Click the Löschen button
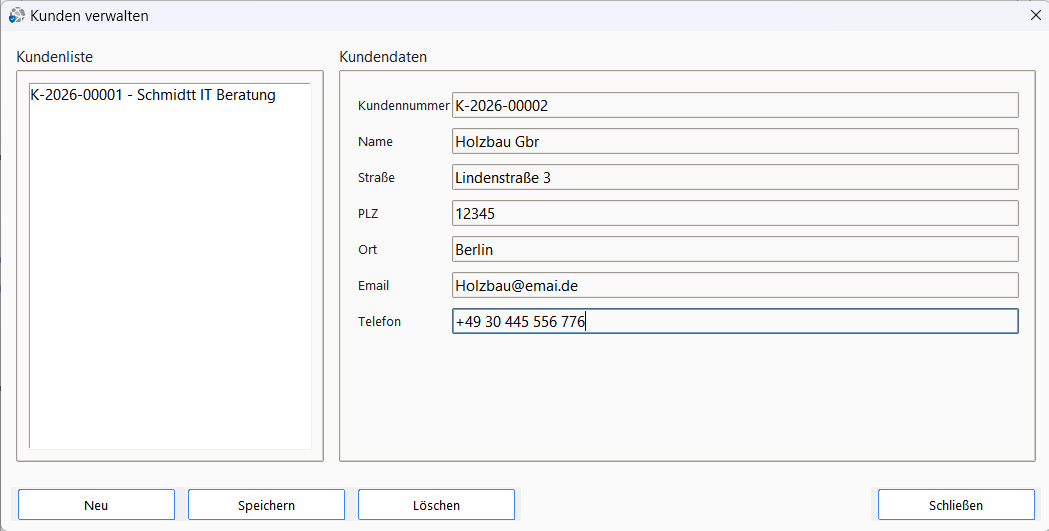Viewport: 1049px width, 531px height. [436, 505]
